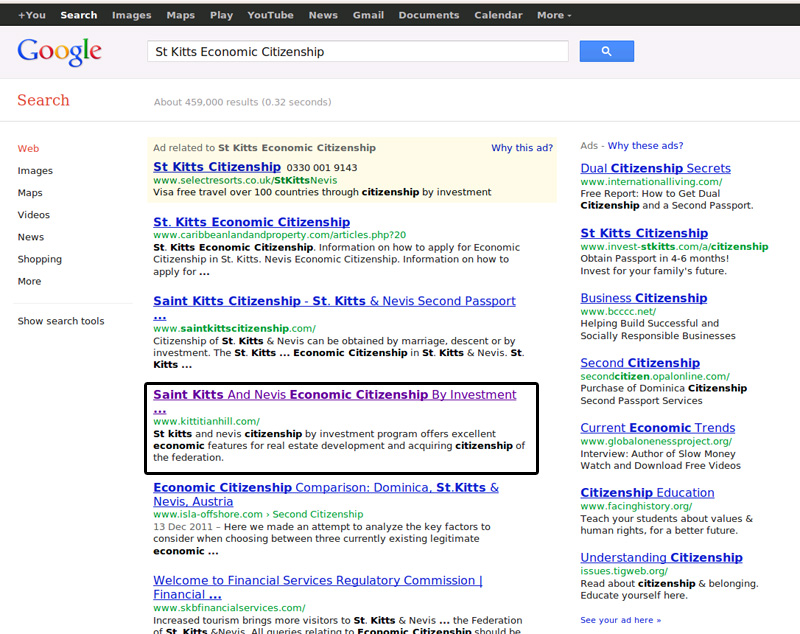The height and width of the screenshot is (634, 800).
Task: Open Play in the top navigation bar
Action: click(221, 15)
